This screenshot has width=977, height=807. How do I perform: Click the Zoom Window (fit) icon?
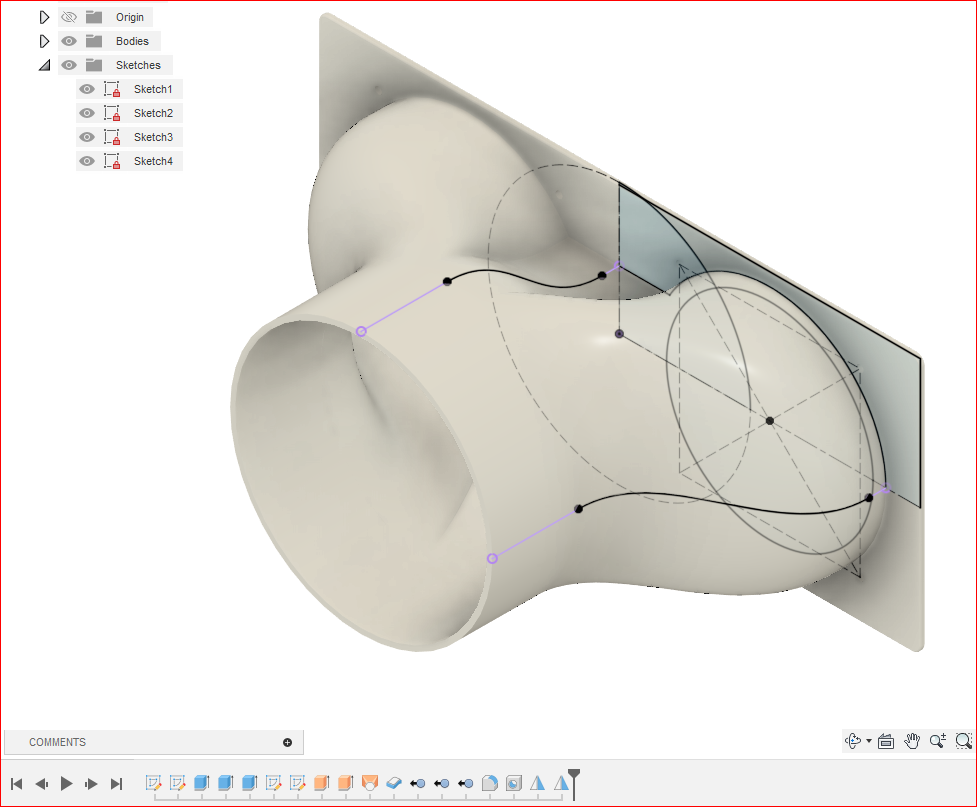(963, 741)
